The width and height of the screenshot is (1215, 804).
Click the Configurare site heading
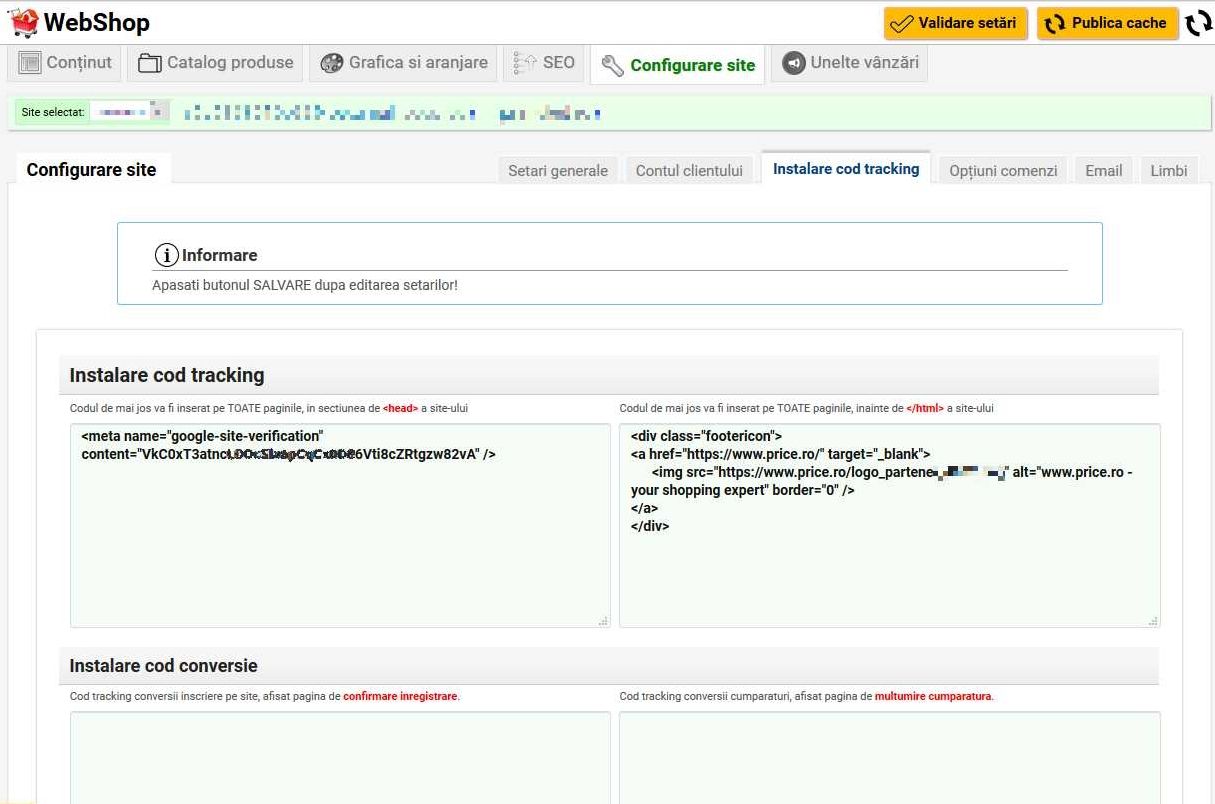pyautogui.click(x=92, y=170)
